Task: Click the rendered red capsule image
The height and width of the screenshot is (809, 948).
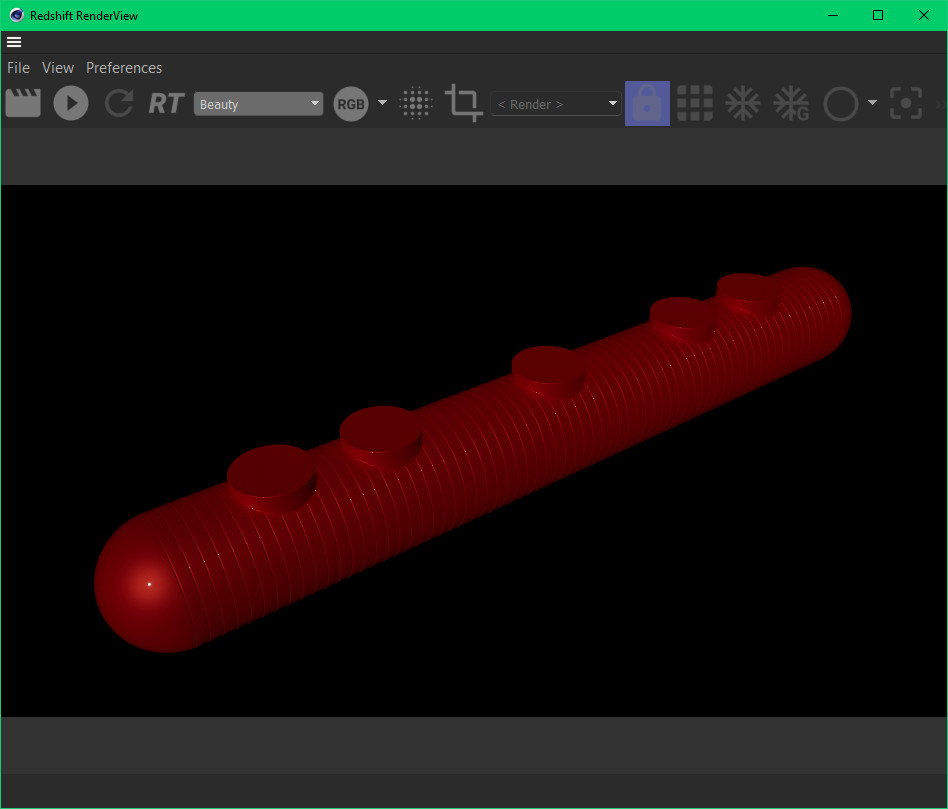Action: pyautogui.click(x=473, y=460)
